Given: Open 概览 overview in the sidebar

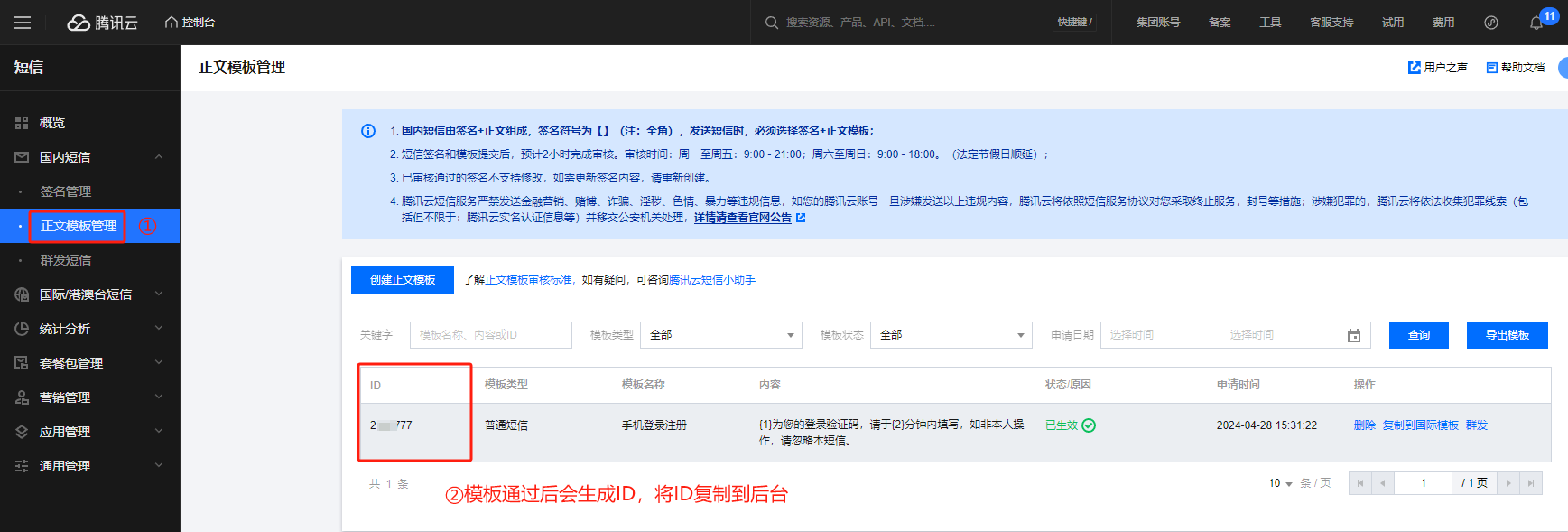Looking at the screenshot, I should (52, 123).
